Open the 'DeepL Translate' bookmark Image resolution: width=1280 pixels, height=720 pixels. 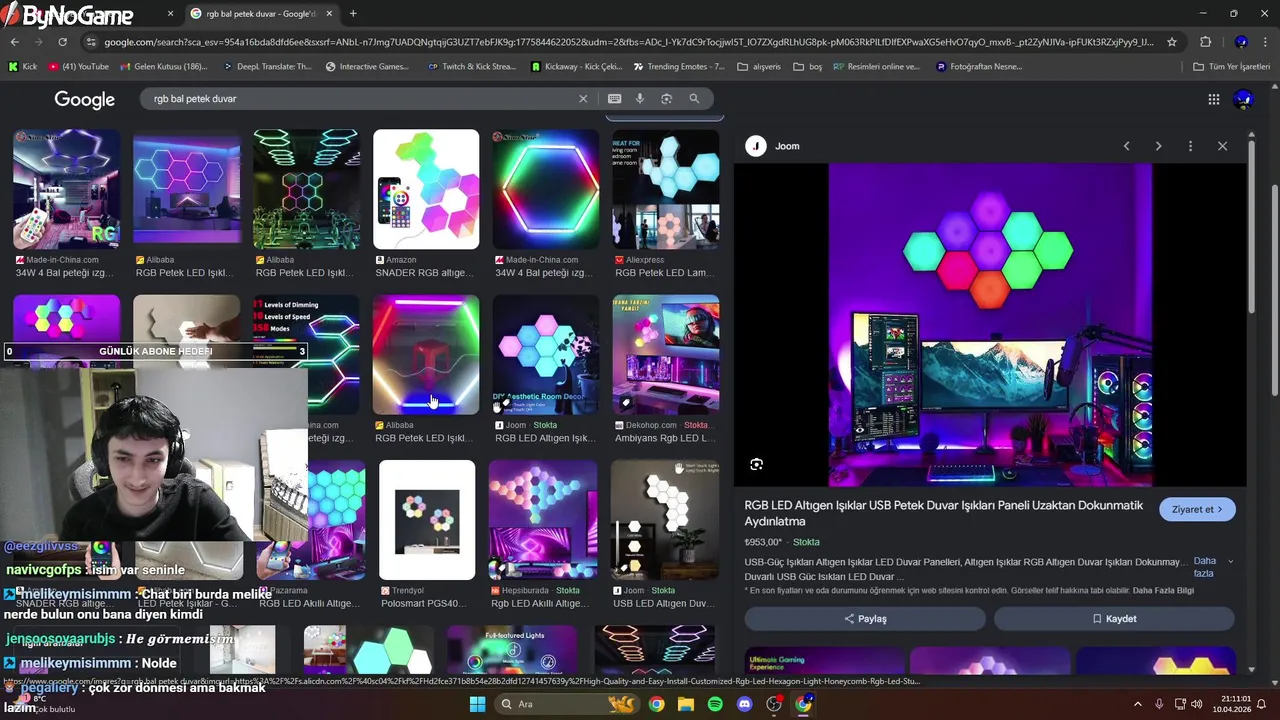267,66
